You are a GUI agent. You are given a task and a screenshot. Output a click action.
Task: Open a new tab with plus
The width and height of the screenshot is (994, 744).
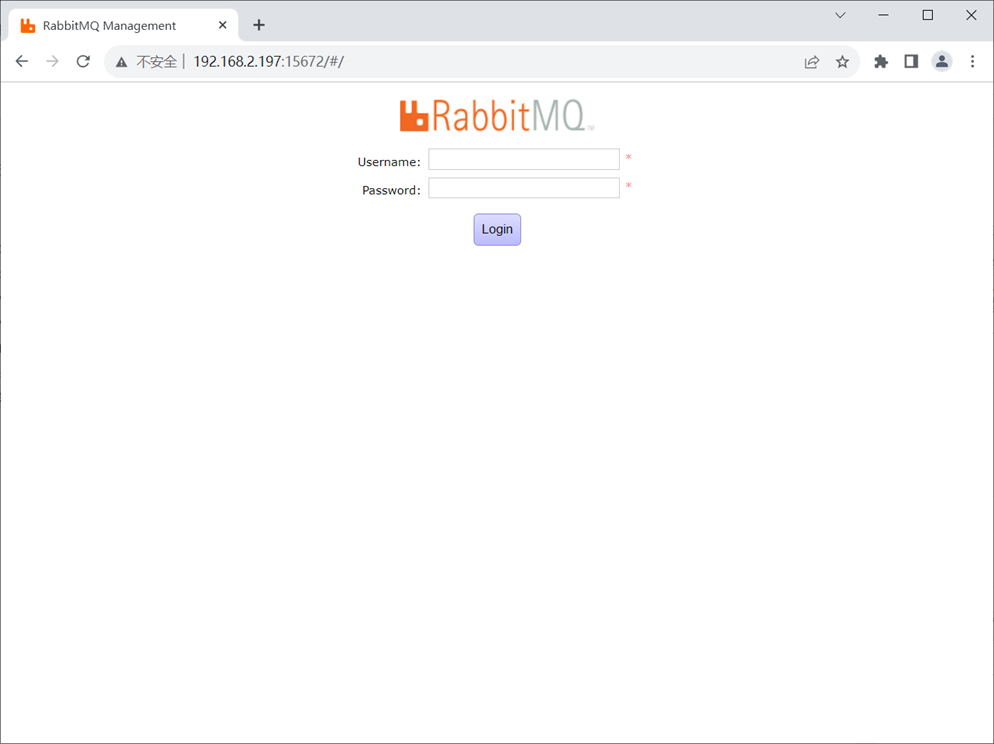point(259,25)
